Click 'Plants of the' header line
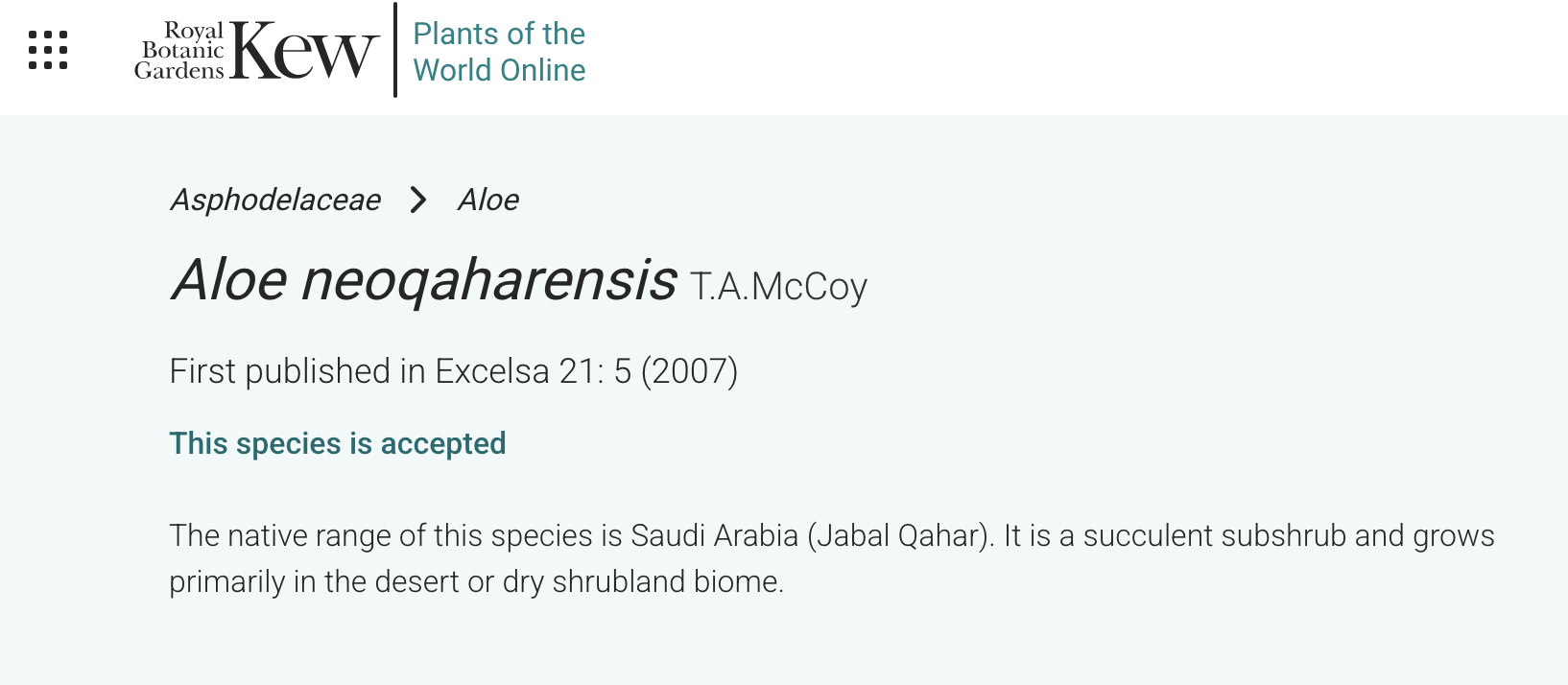Image resolution: width=1568 pixels, height=685 pixels. point(498,34)
